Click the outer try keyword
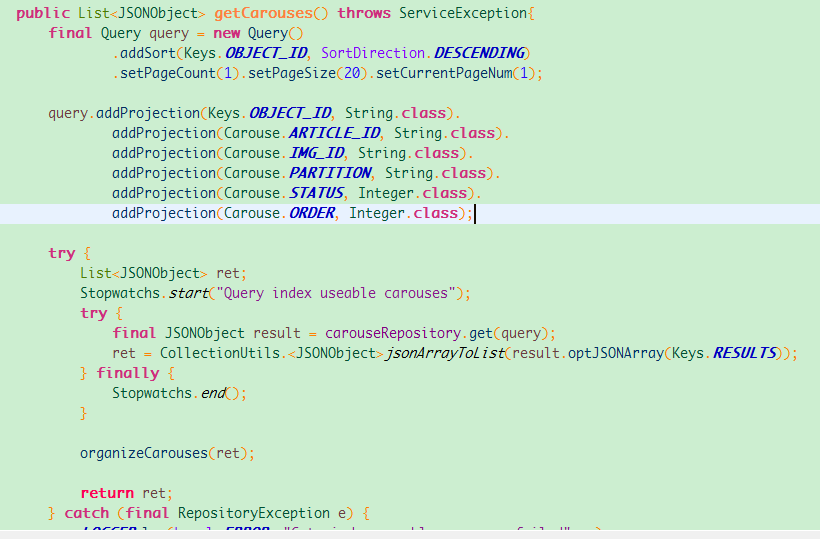This screenshot has width=820, height=539. pos(62,253)
